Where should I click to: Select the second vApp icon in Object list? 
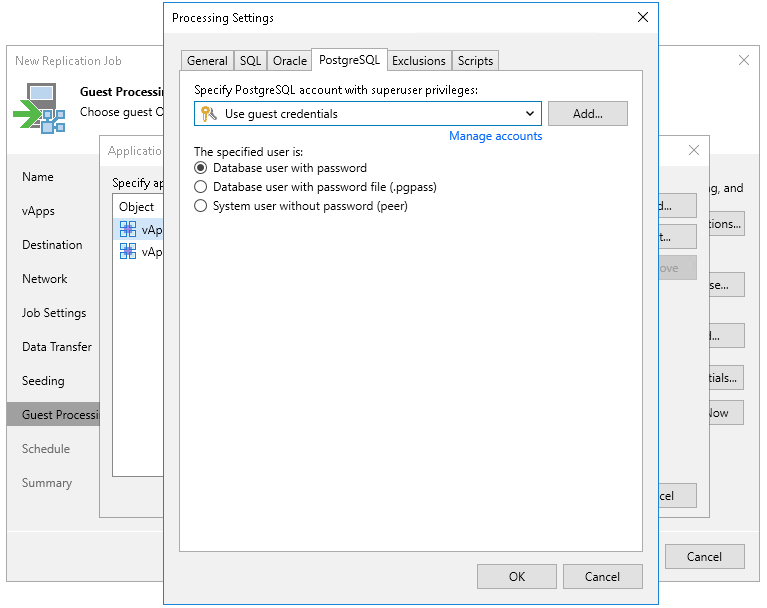[128, 251]
